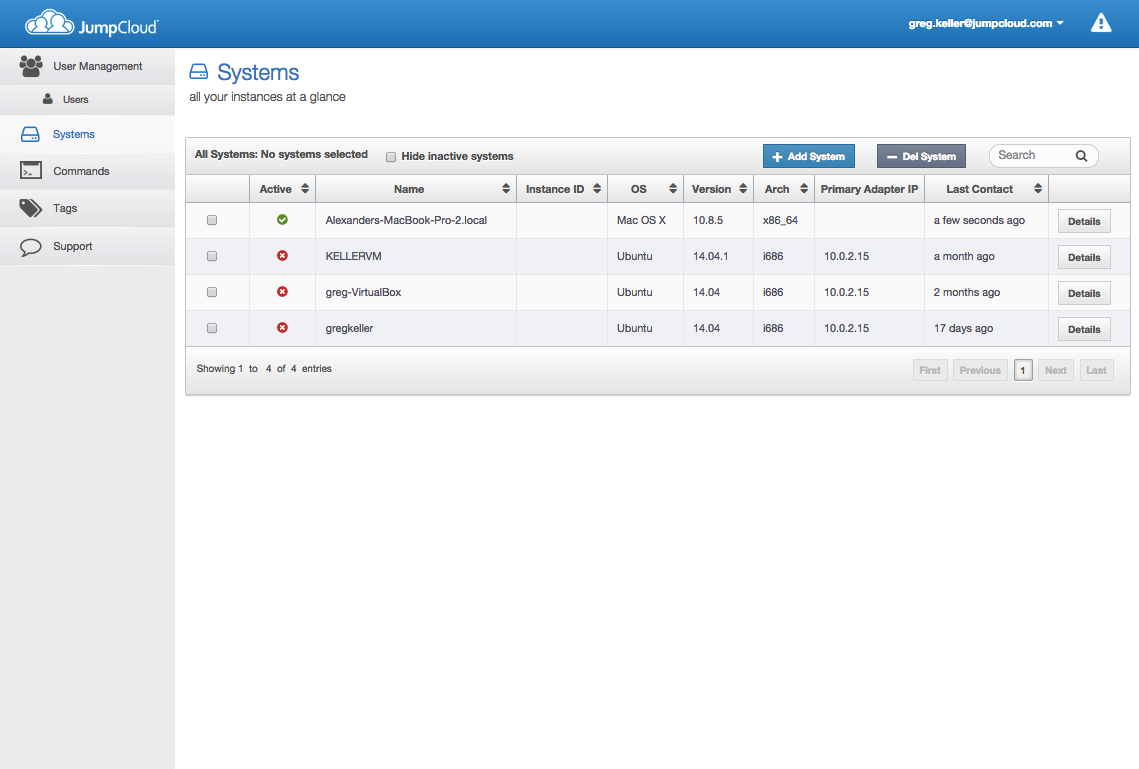The image size is (1139, 769).
Task: Open the alert warning triangle icon
Action: 1101,23
